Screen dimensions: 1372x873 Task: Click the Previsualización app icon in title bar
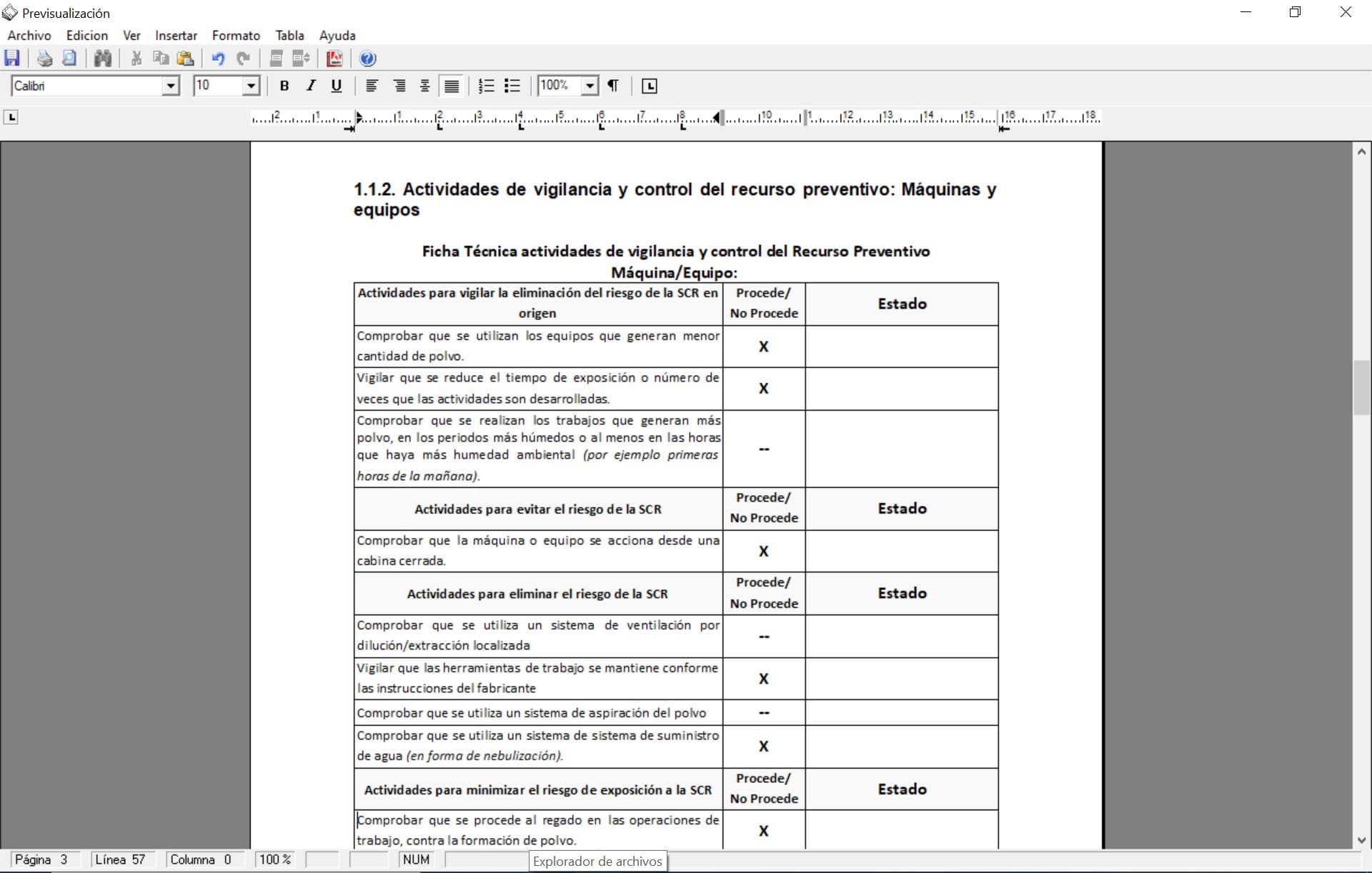click(x=10, y=12)
